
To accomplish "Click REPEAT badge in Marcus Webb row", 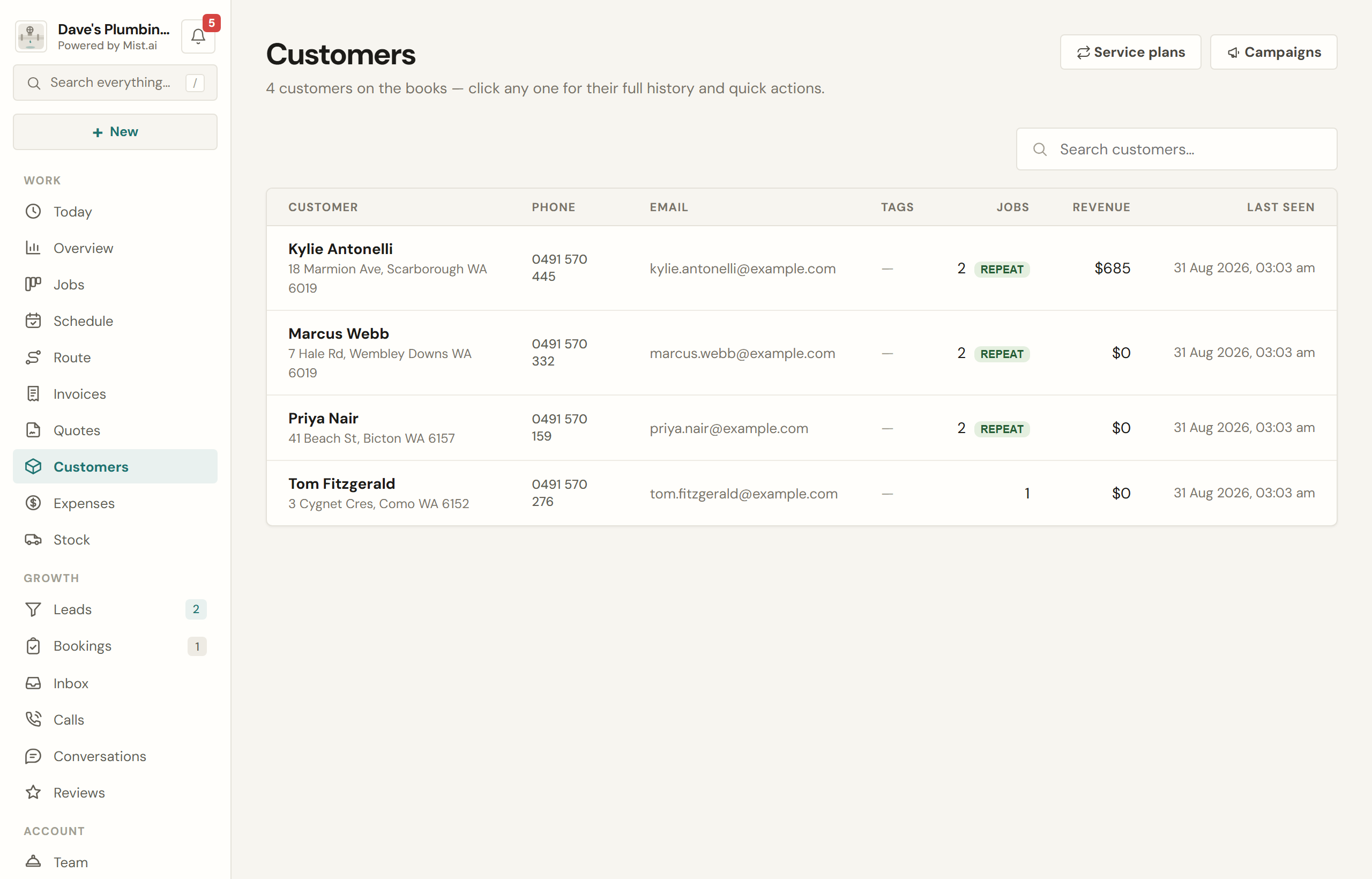I will 1002,354.
